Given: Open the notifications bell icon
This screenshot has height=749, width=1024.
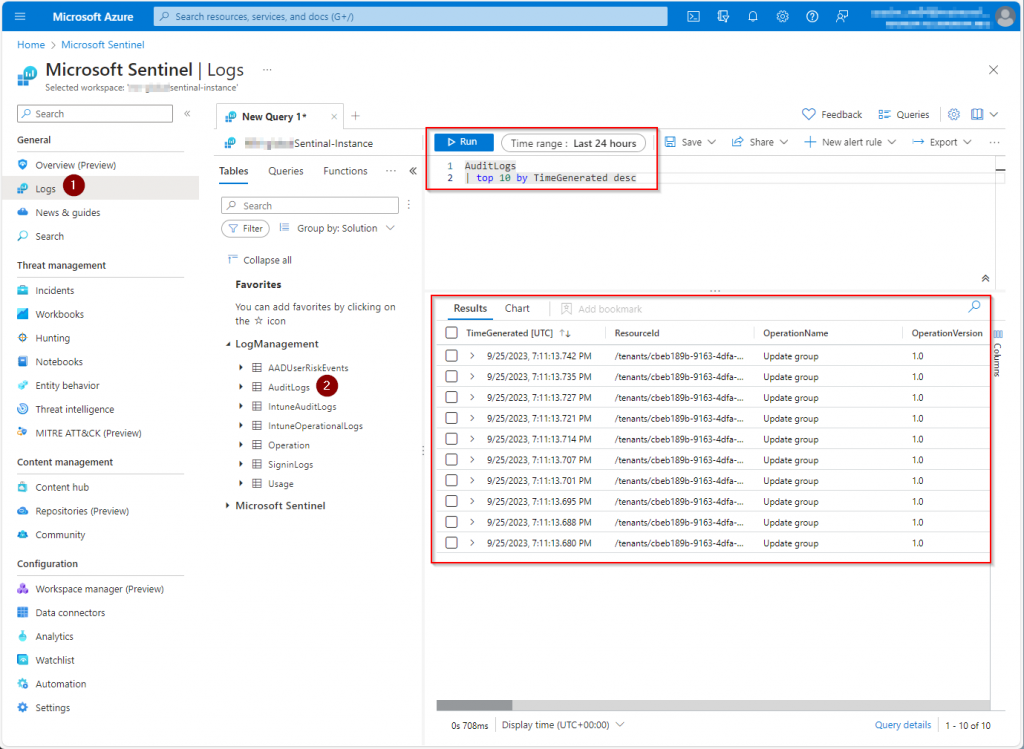Looking at the screenshot, I should click(x=753, y=17).
